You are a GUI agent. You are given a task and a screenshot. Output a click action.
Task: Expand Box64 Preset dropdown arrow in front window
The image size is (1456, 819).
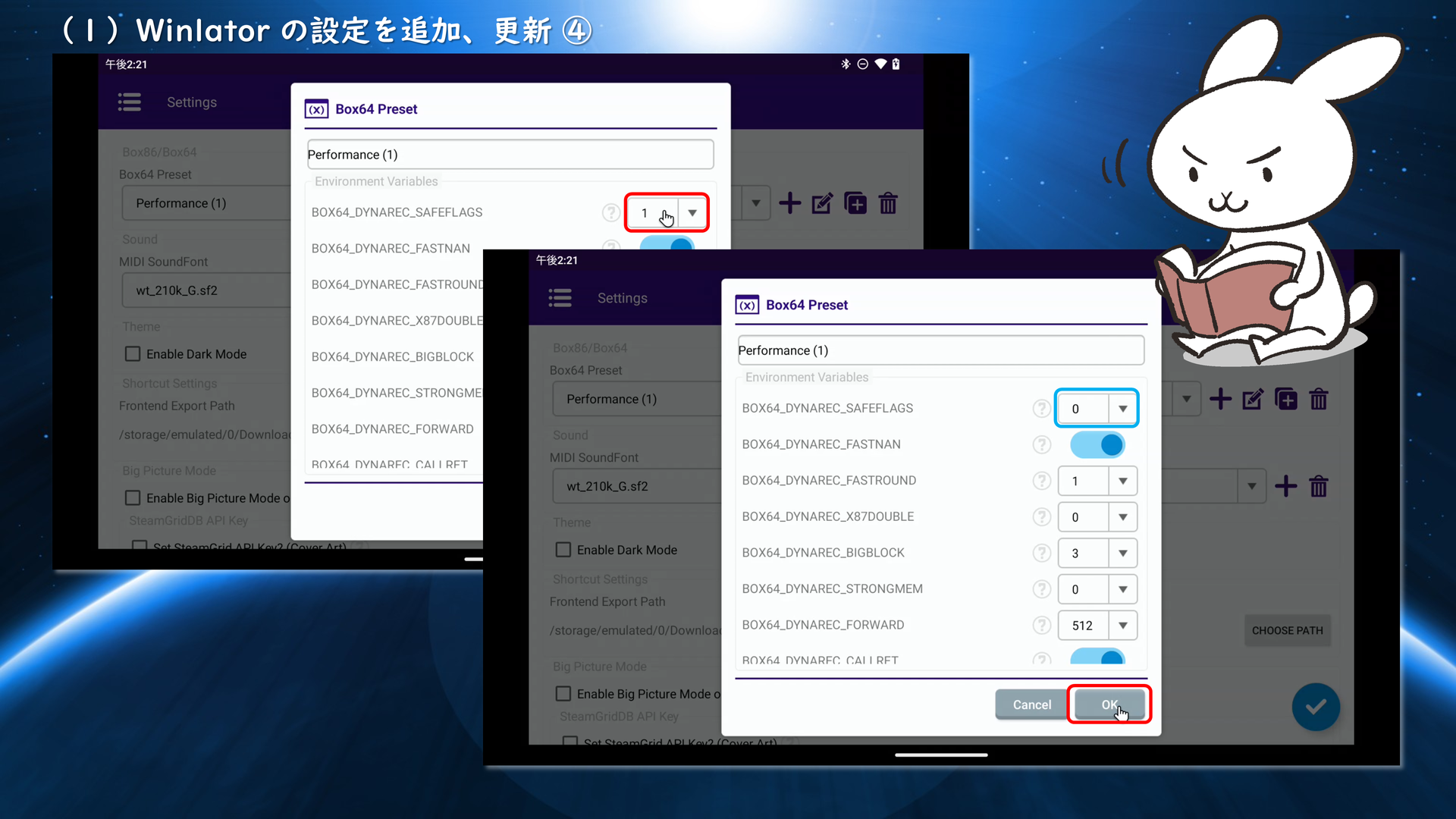pos(1186,399)
